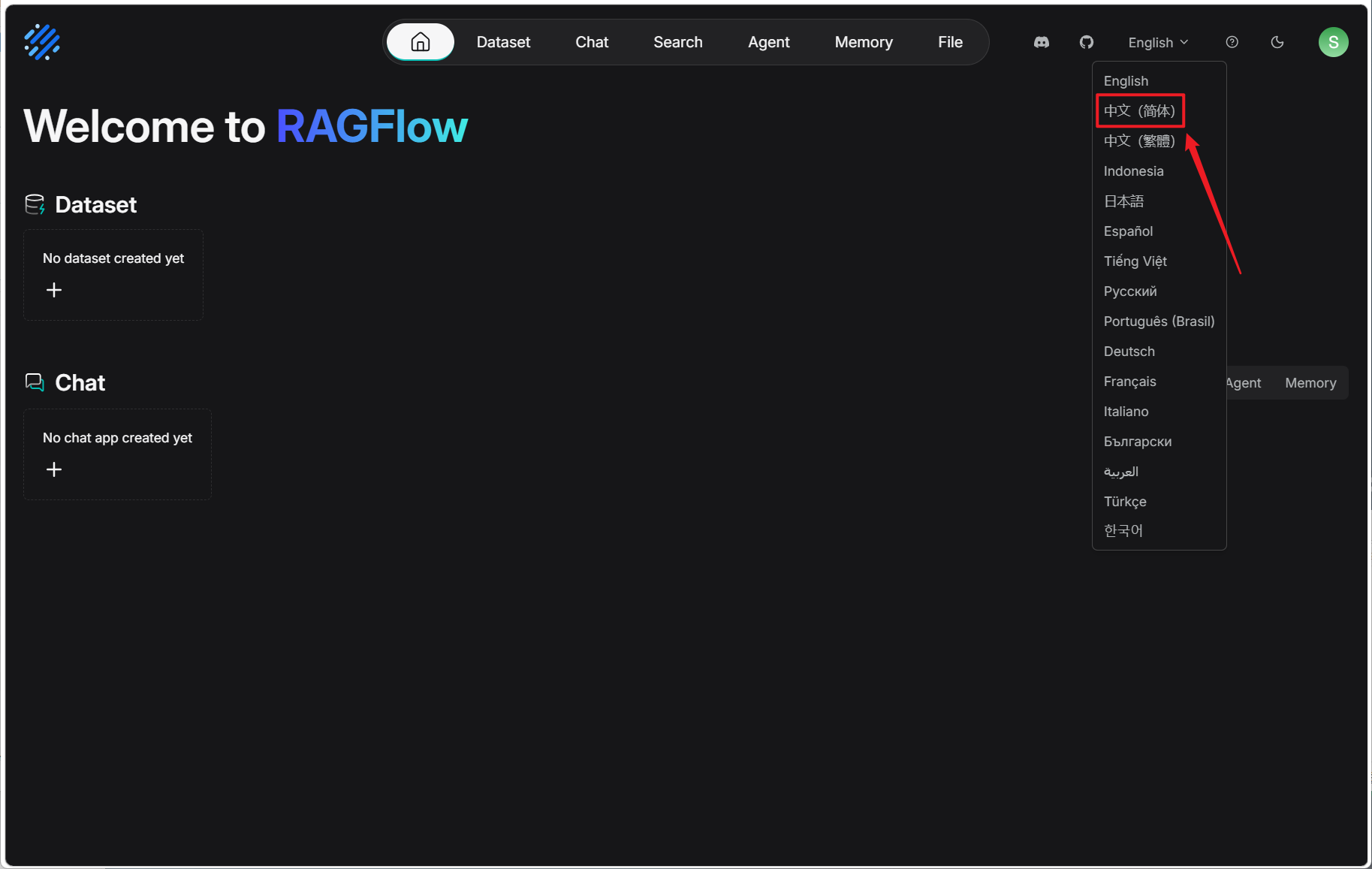Image resolution: width=1372 pixels, height=869 pixels.
Task: Select English in language list
Action: tap(1159, 81)
